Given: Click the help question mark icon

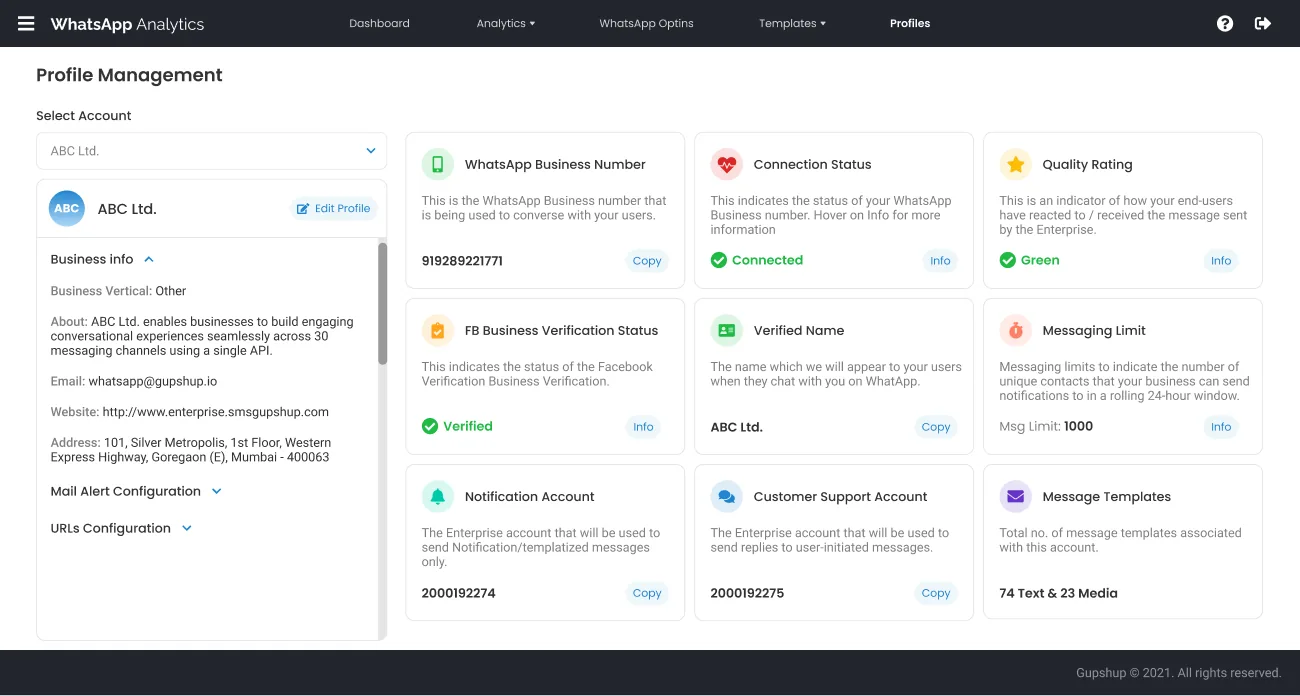Looking at the screenshot, I should click(1225, 23).
